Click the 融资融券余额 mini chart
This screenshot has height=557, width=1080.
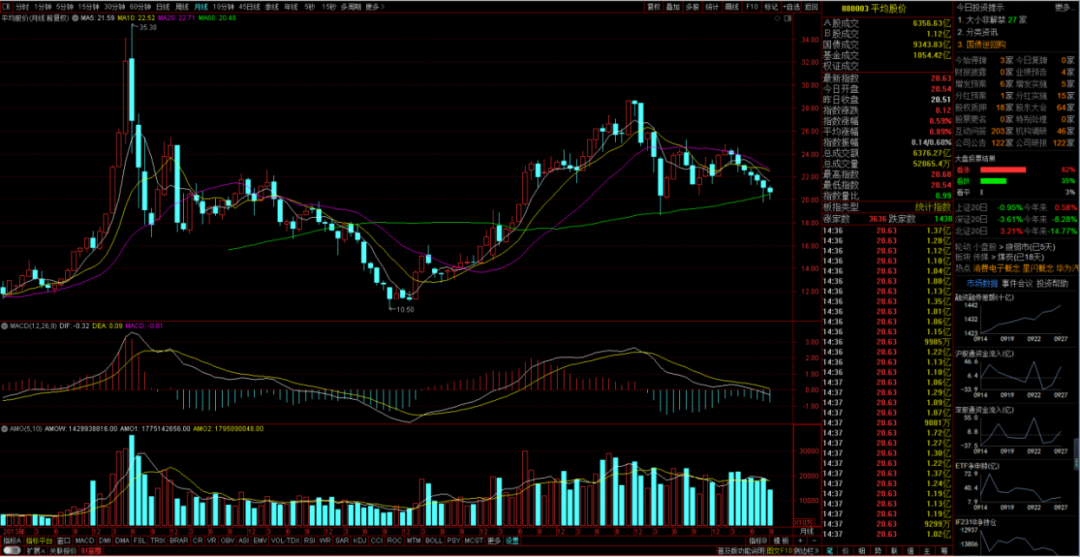(x=1012, y=317)
